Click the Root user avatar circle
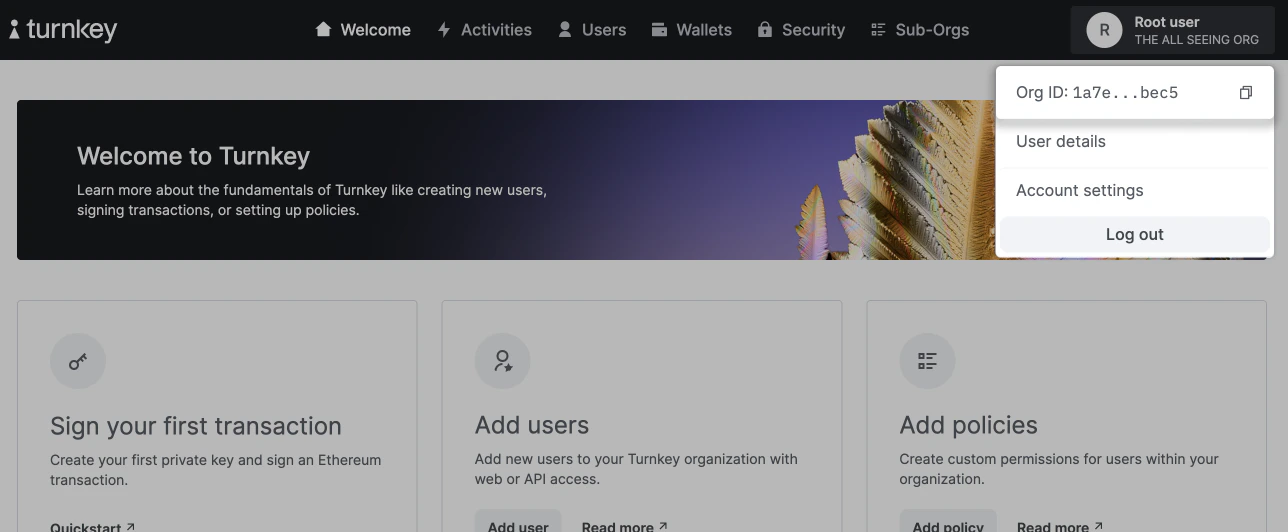This screenshot has width=1288, height=532. tap(1104, 30)
